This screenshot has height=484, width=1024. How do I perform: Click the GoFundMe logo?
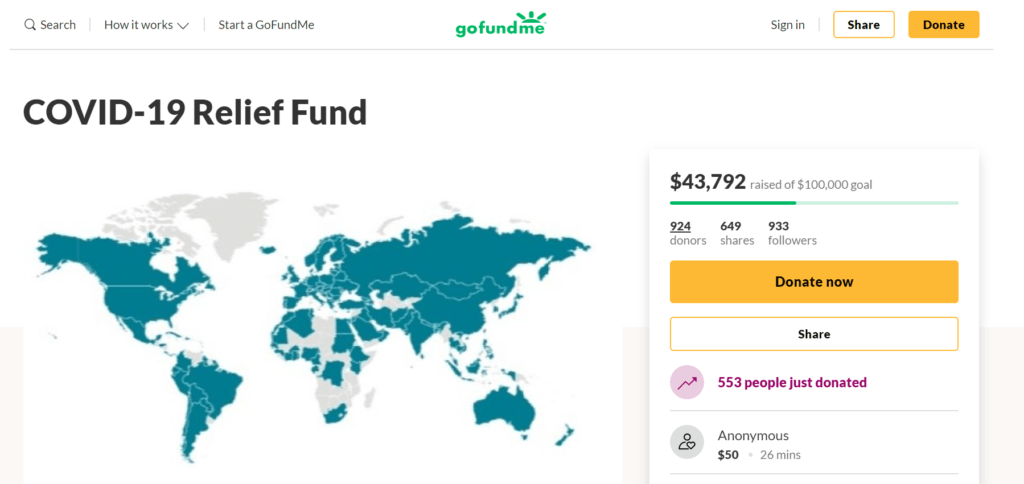501,24
